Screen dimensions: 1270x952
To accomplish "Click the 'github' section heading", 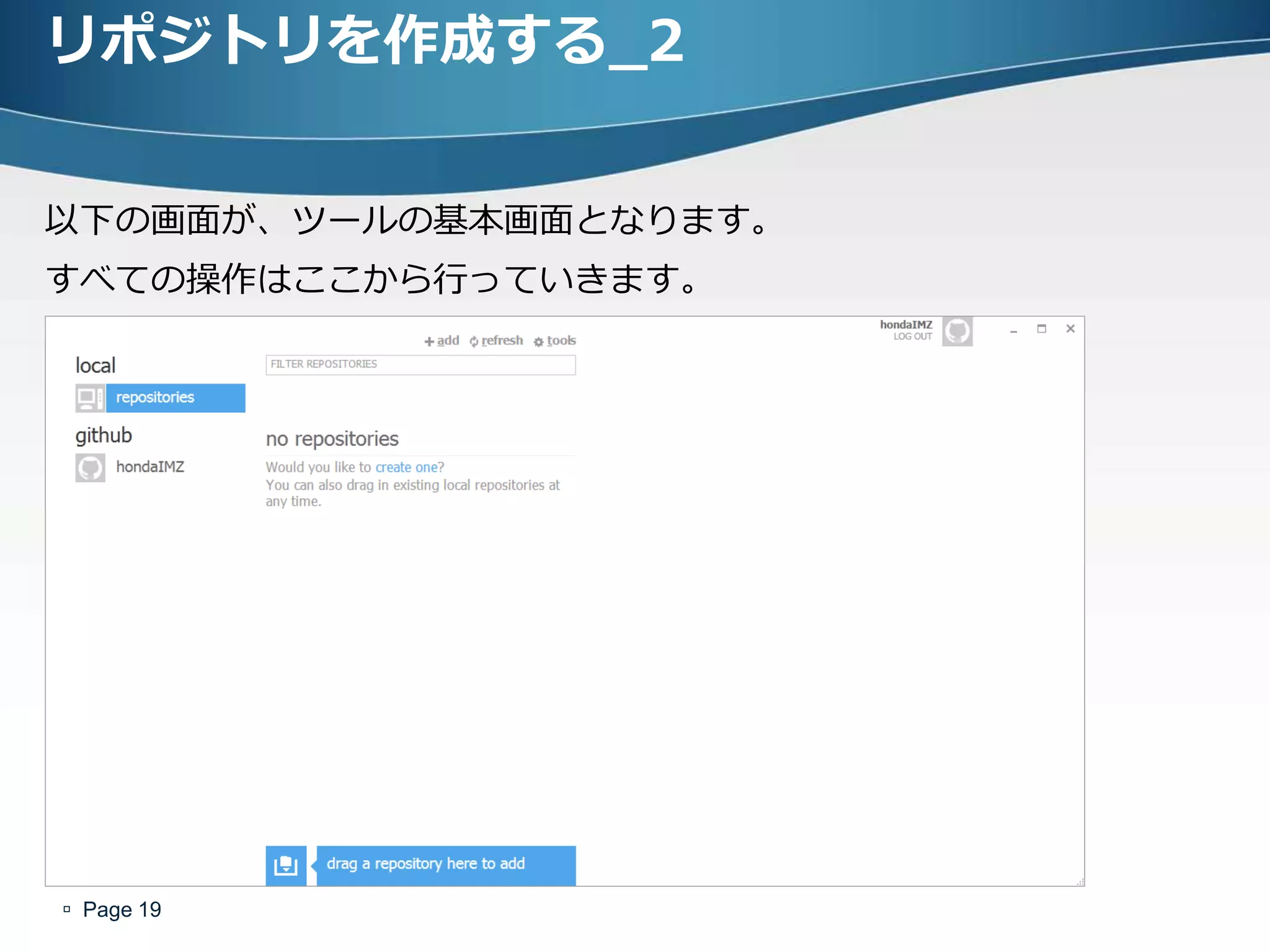I will tap(104, 435).
